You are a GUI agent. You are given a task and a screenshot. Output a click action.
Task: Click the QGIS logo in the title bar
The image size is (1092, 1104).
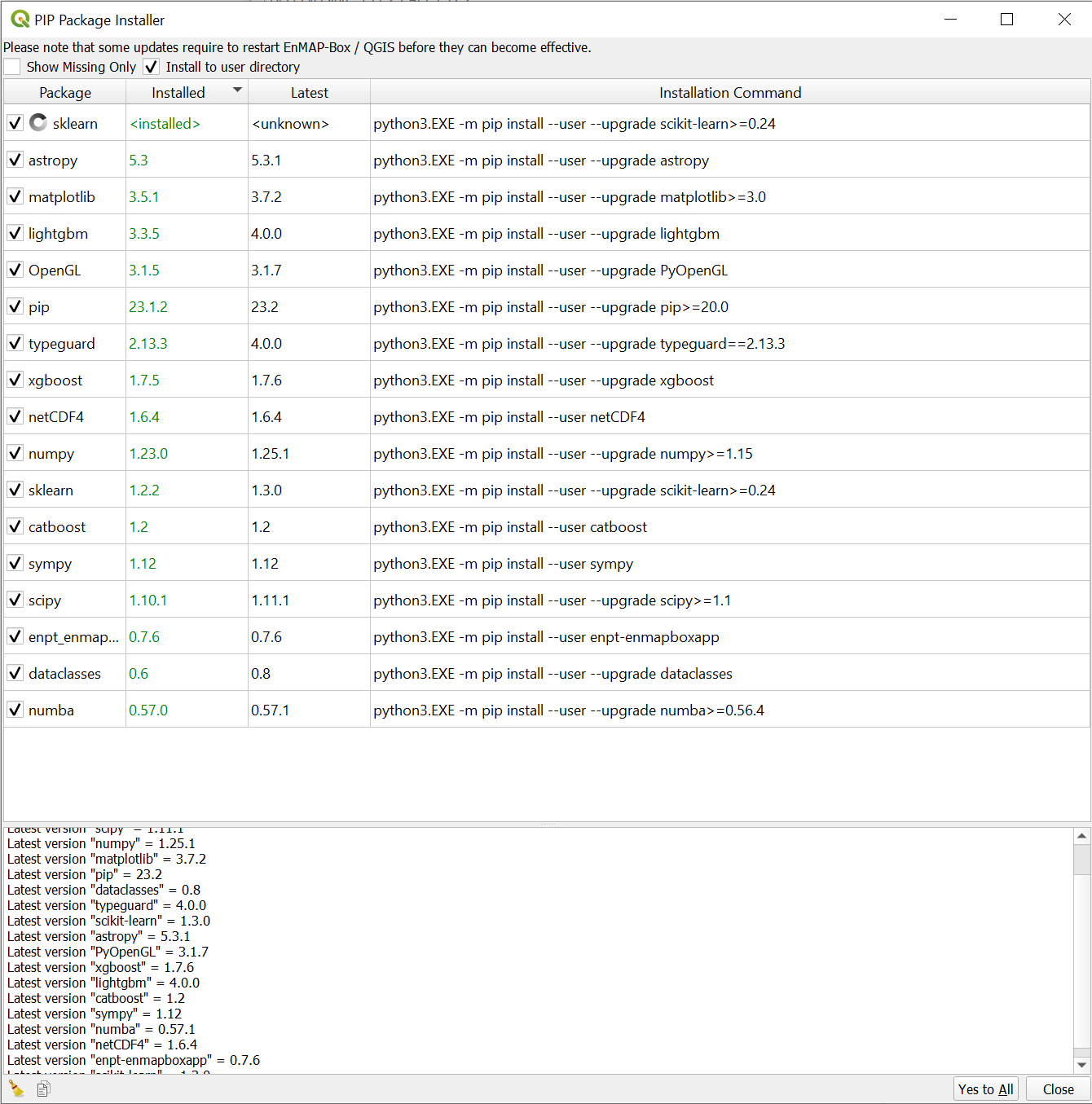(x=19, y=19)
